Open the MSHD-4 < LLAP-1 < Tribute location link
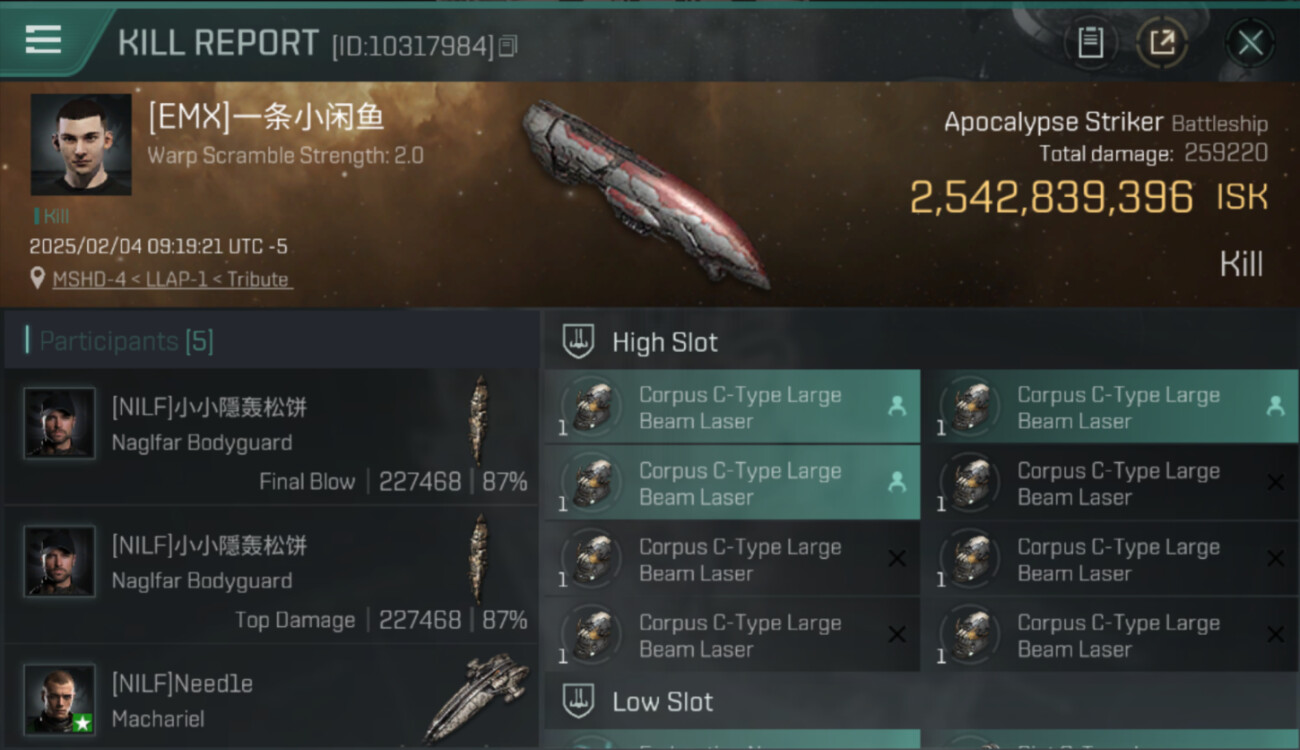 point(172,279)
